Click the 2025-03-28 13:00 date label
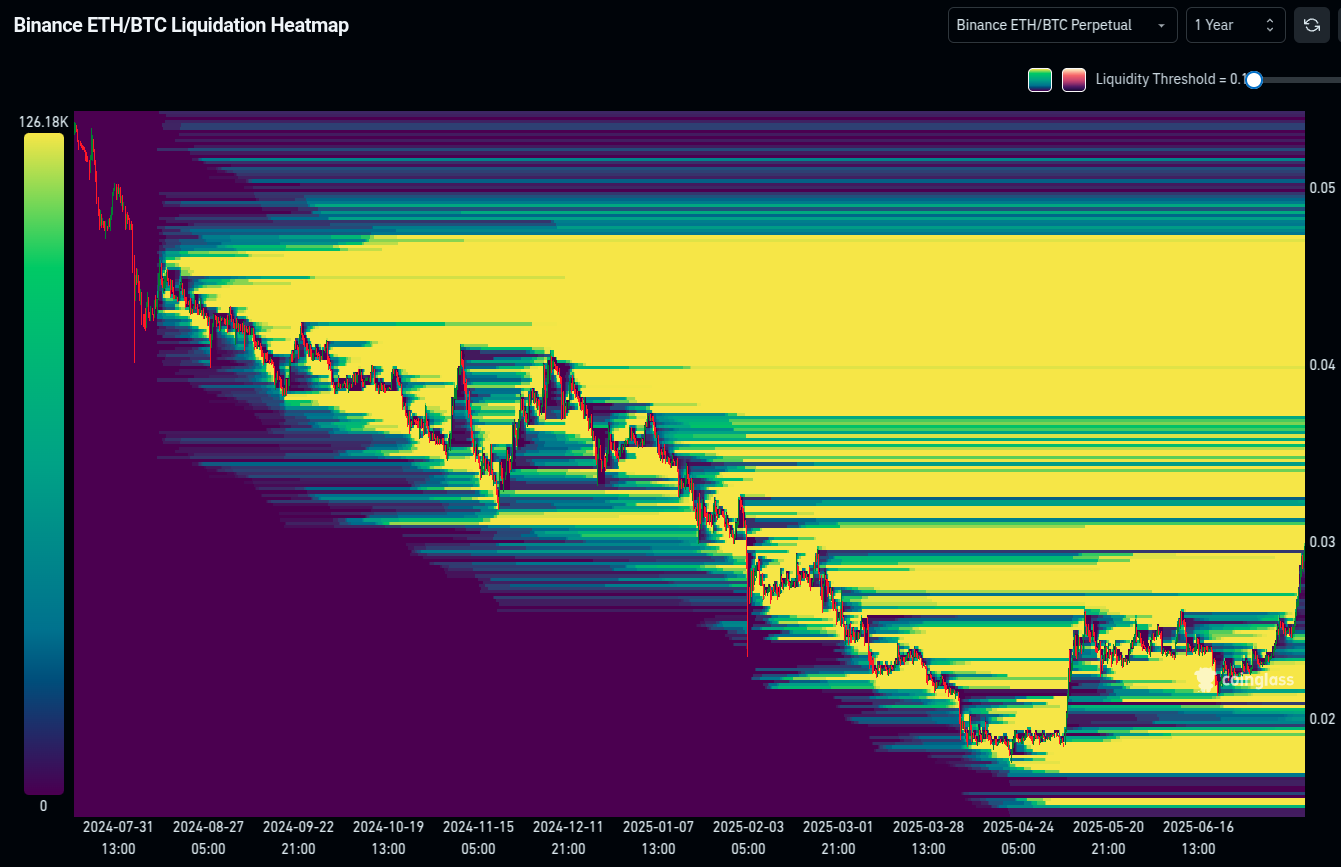Viewport: 1341px width, 867px height. point(928,838)
